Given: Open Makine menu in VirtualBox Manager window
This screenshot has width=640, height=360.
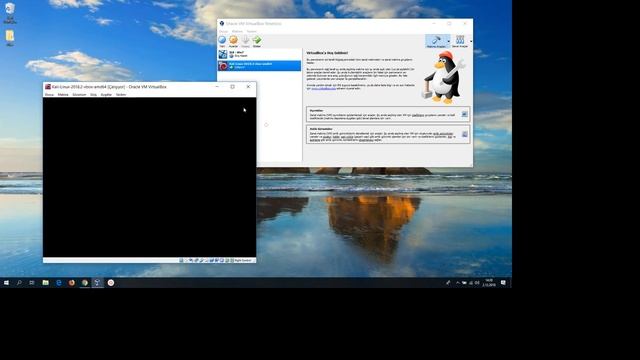Looking at the screenshot, I should [x=237, y=31].
